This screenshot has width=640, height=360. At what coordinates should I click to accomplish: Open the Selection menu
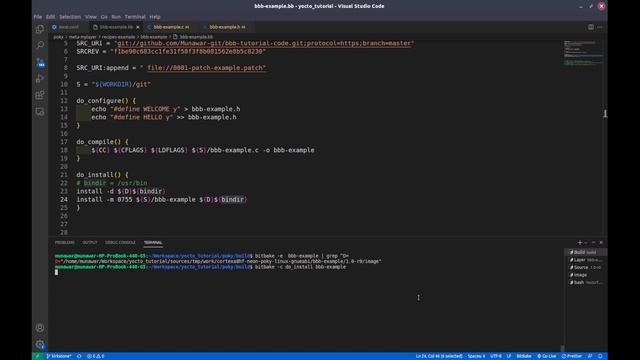tap(70, 17)
